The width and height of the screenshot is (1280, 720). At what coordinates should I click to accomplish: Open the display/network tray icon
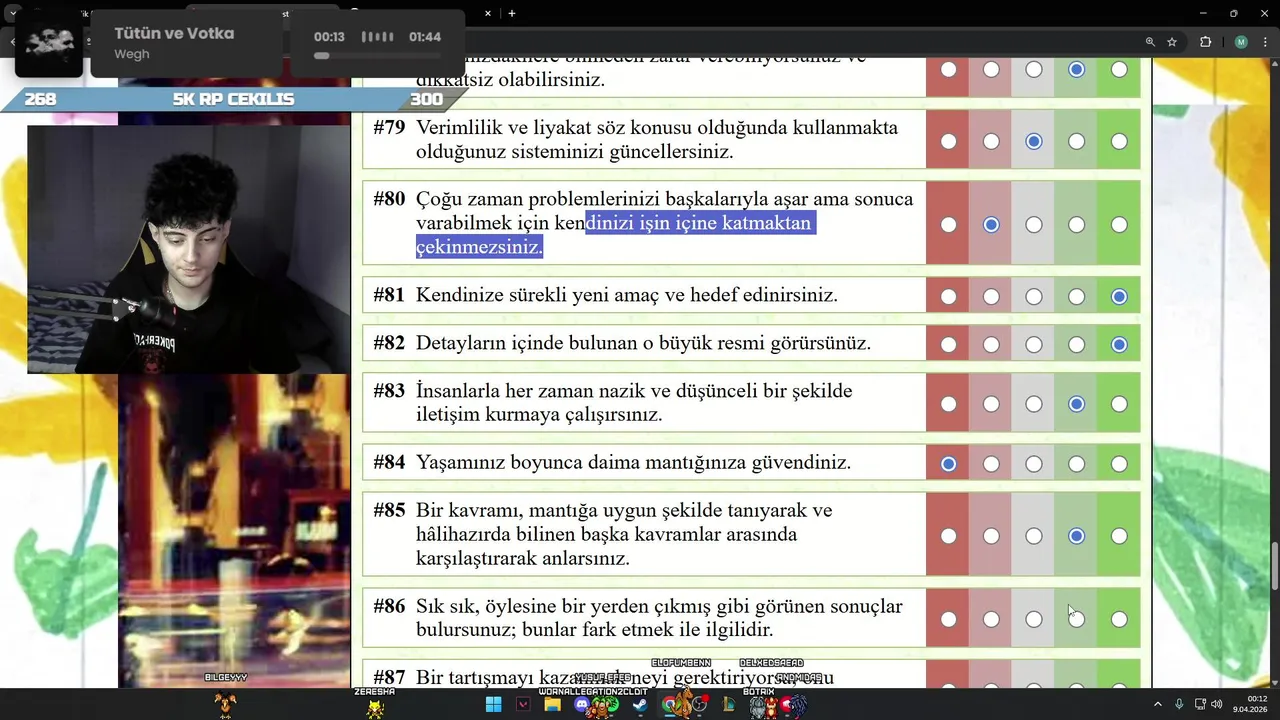1200,705
